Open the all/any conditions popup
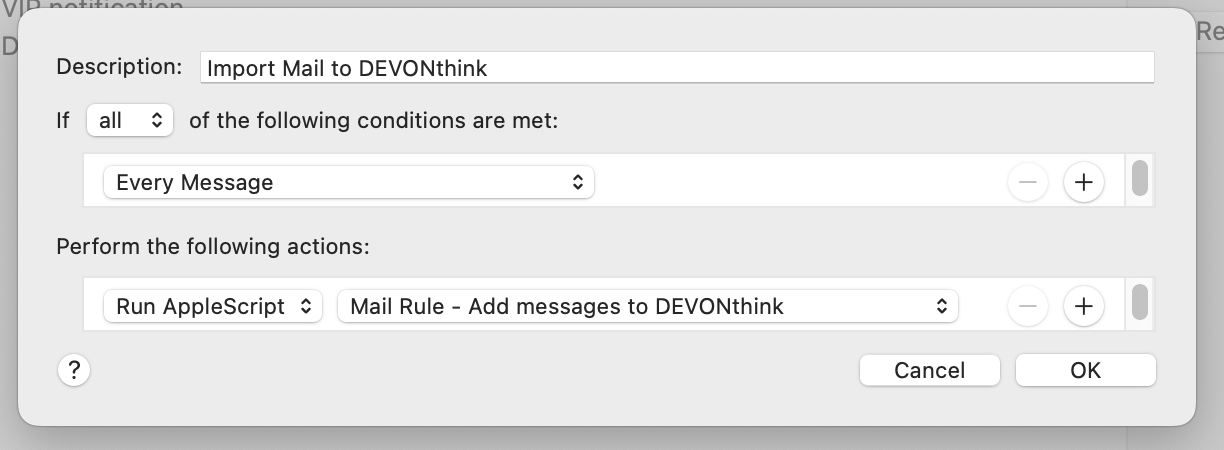The image size is (1224, 450). 130,121
